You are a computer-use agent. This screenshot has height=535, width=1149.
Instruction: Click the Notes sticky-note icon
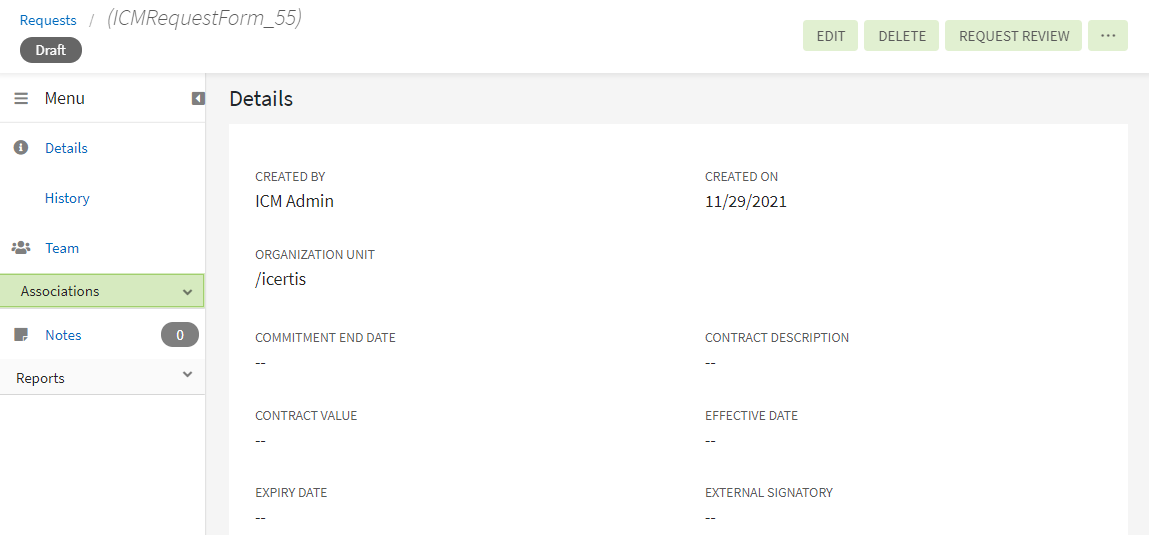20,335
